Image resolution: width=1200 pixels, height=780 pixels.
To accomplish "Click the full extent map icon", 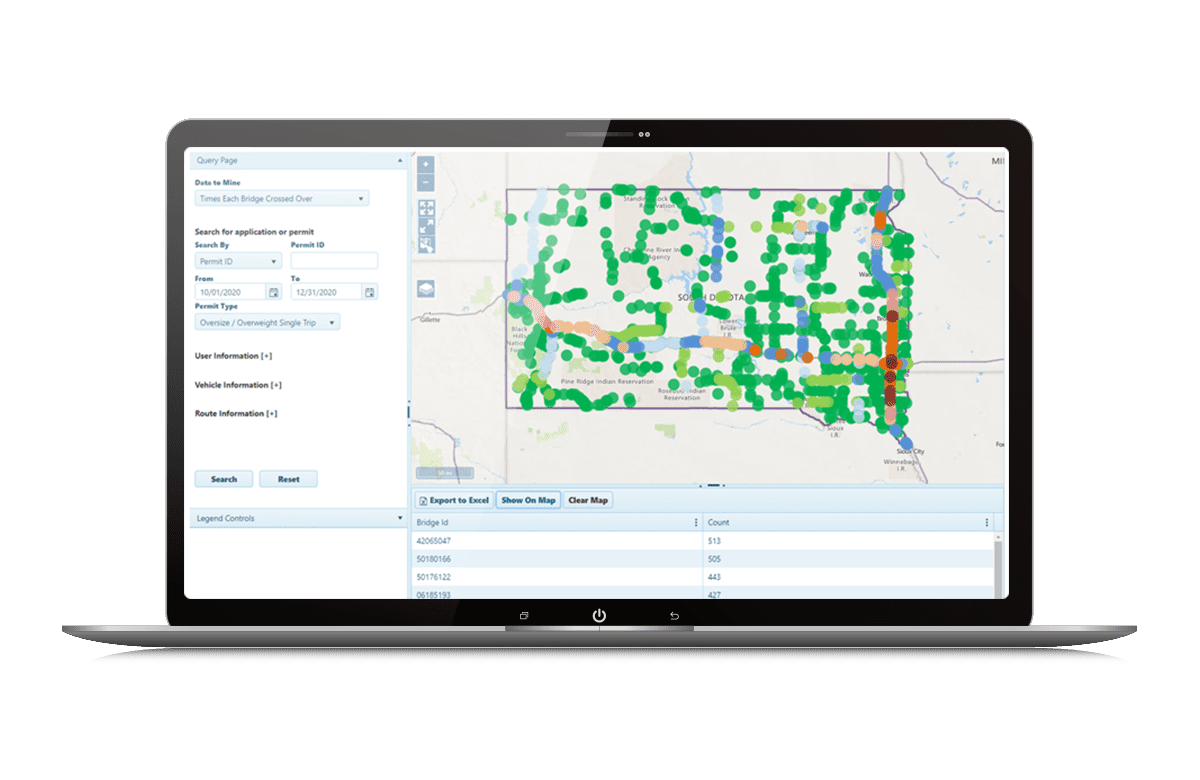I will tap(427, 208).
